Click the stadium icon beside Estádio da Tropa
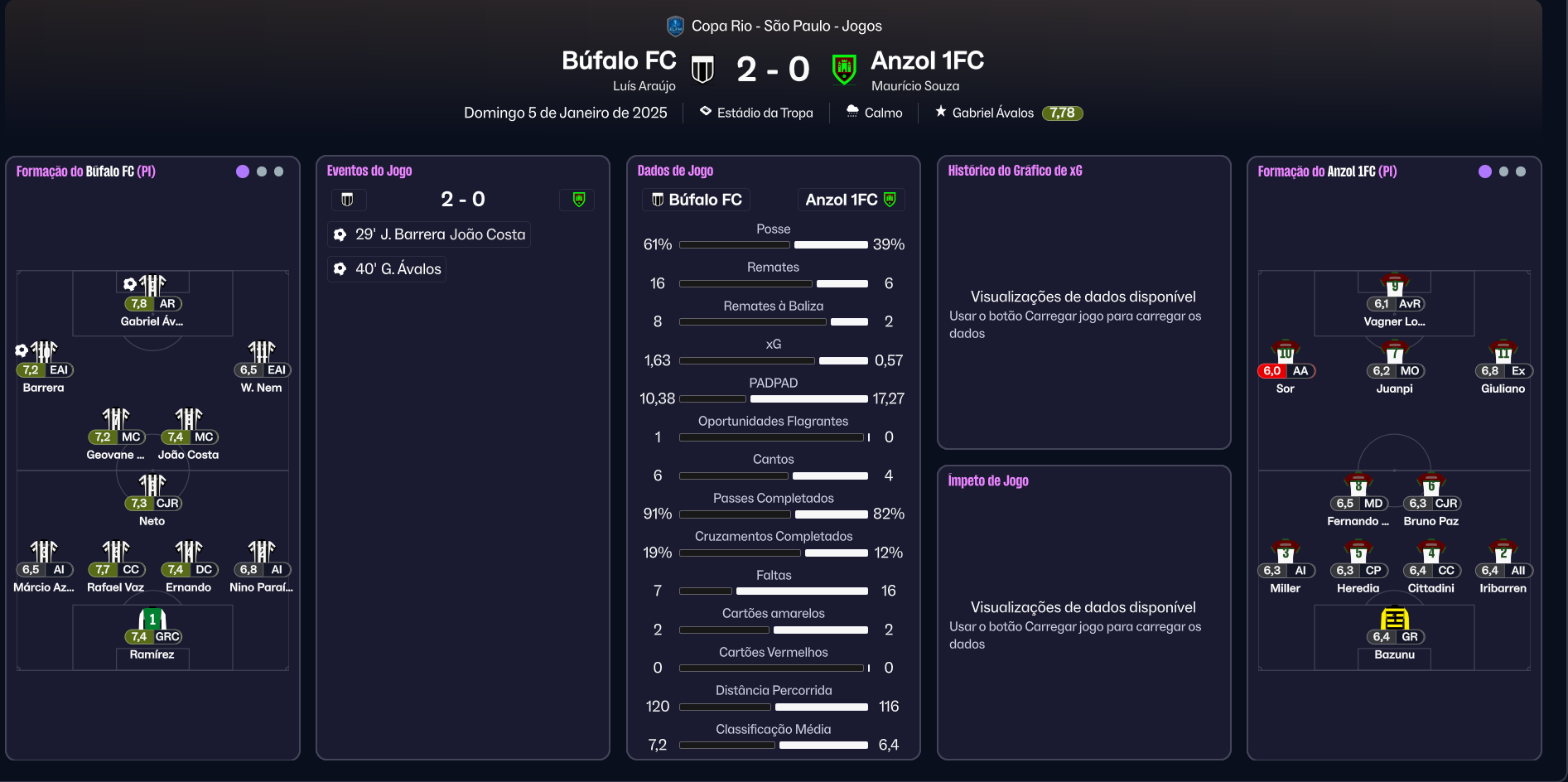Screen dimensions: 1568x782 pyautogui.click(x=706, y=112)
